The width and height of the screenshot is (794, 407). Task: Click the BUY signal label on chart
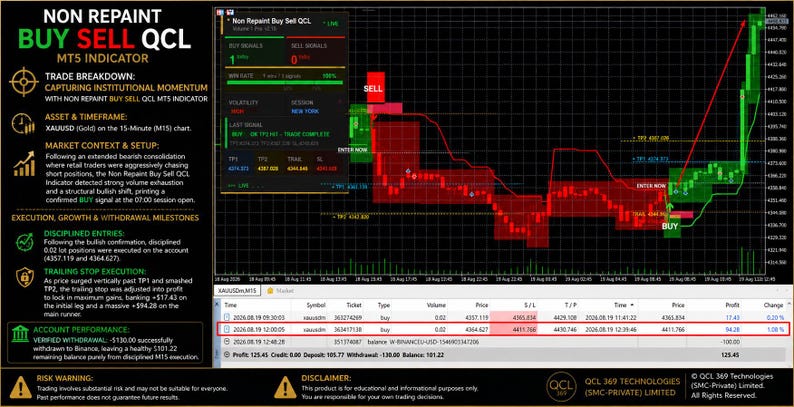coord(670,226)
